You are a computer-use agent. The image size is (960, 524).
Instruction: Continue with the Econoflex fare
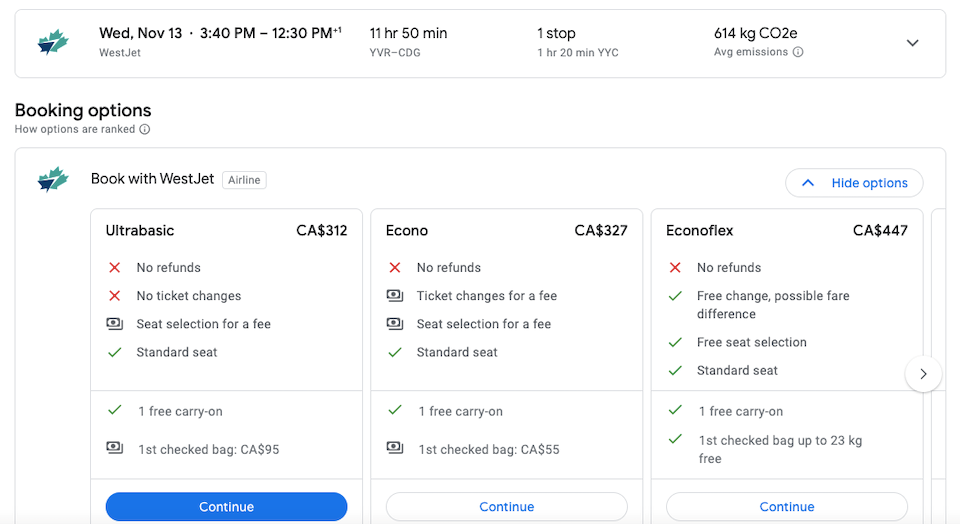click(787, 507)
